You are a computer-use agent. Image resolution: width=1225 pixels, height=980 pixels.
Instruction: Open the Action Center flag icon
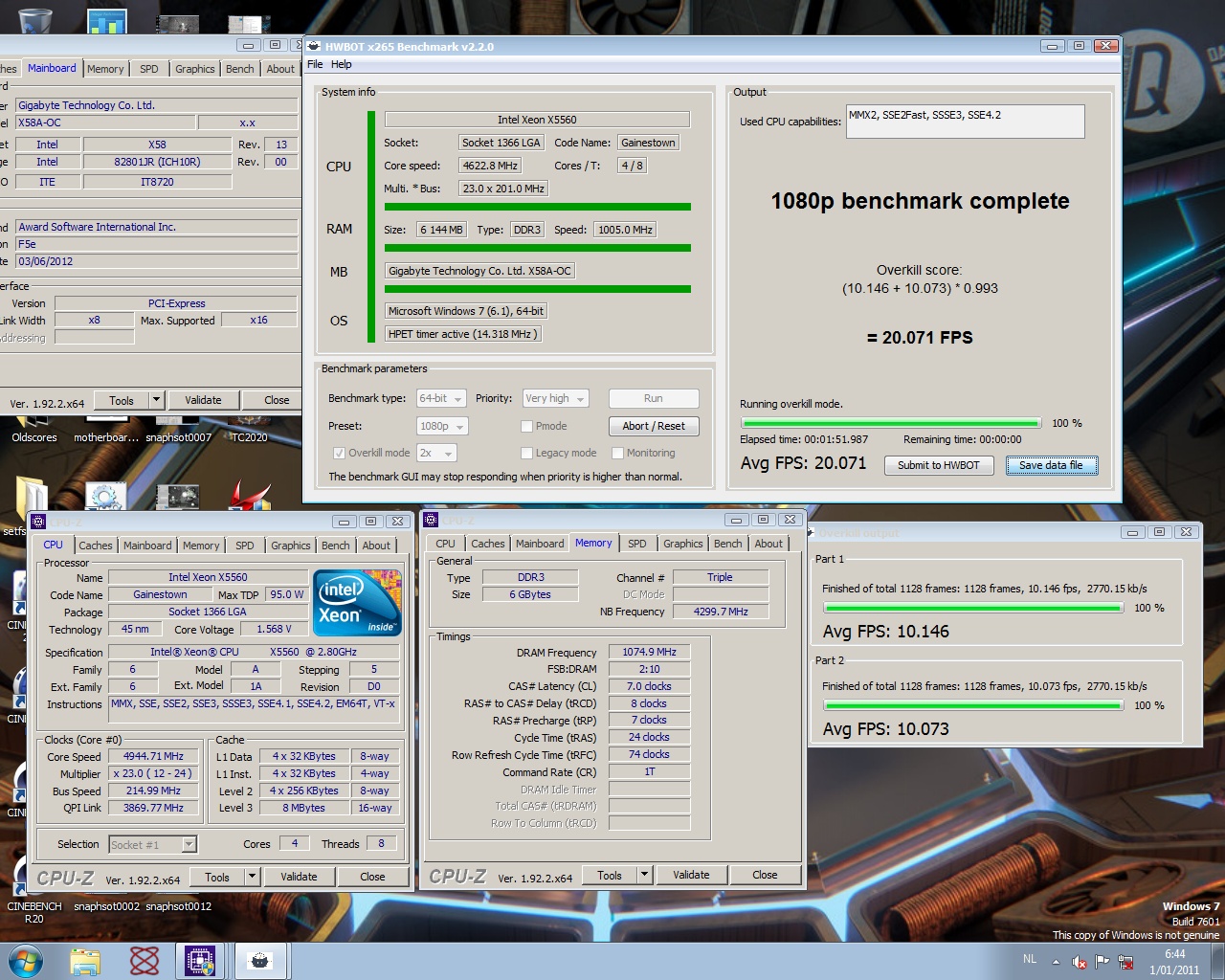1102,962
